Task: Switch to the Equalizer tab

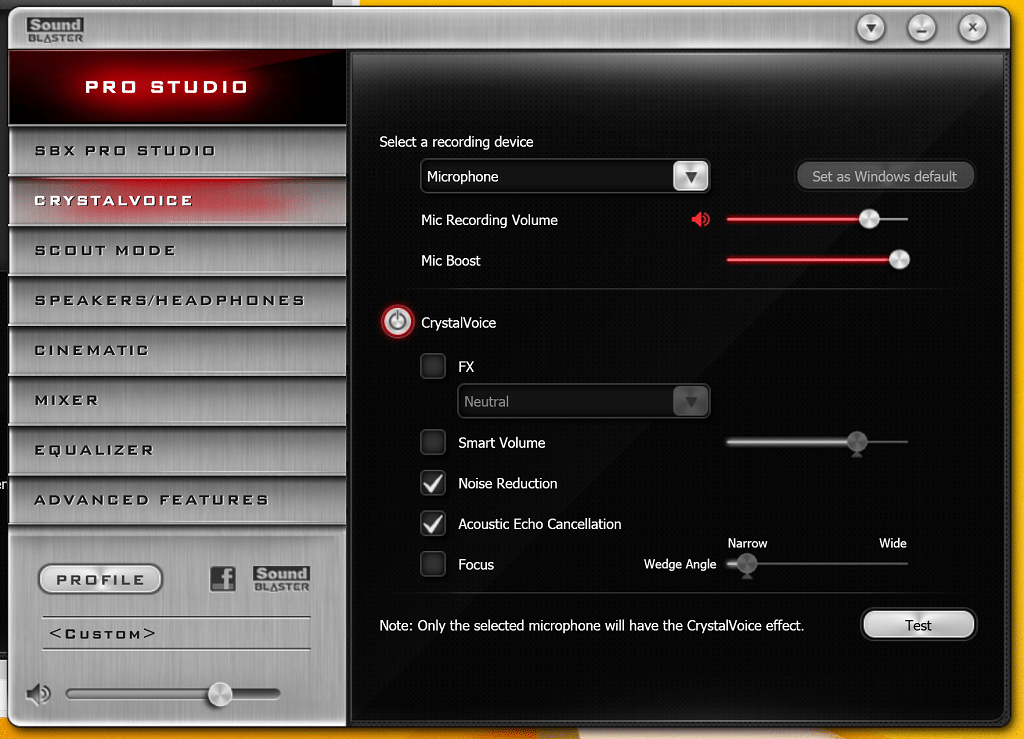Action: point(176,450)
